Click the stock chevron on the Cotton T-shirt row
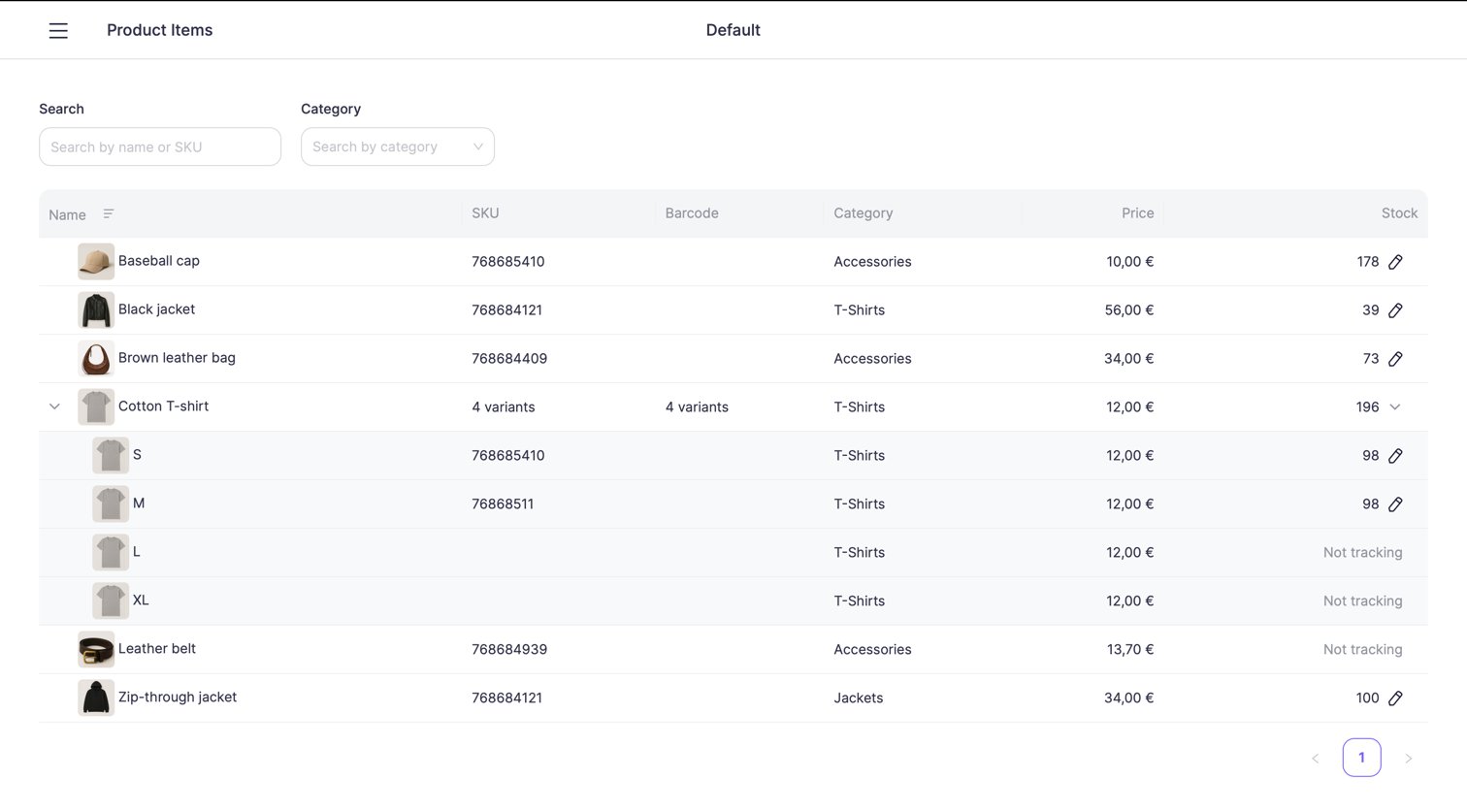This screenshot has width=1467, height=812. (x=1395, y=407)
